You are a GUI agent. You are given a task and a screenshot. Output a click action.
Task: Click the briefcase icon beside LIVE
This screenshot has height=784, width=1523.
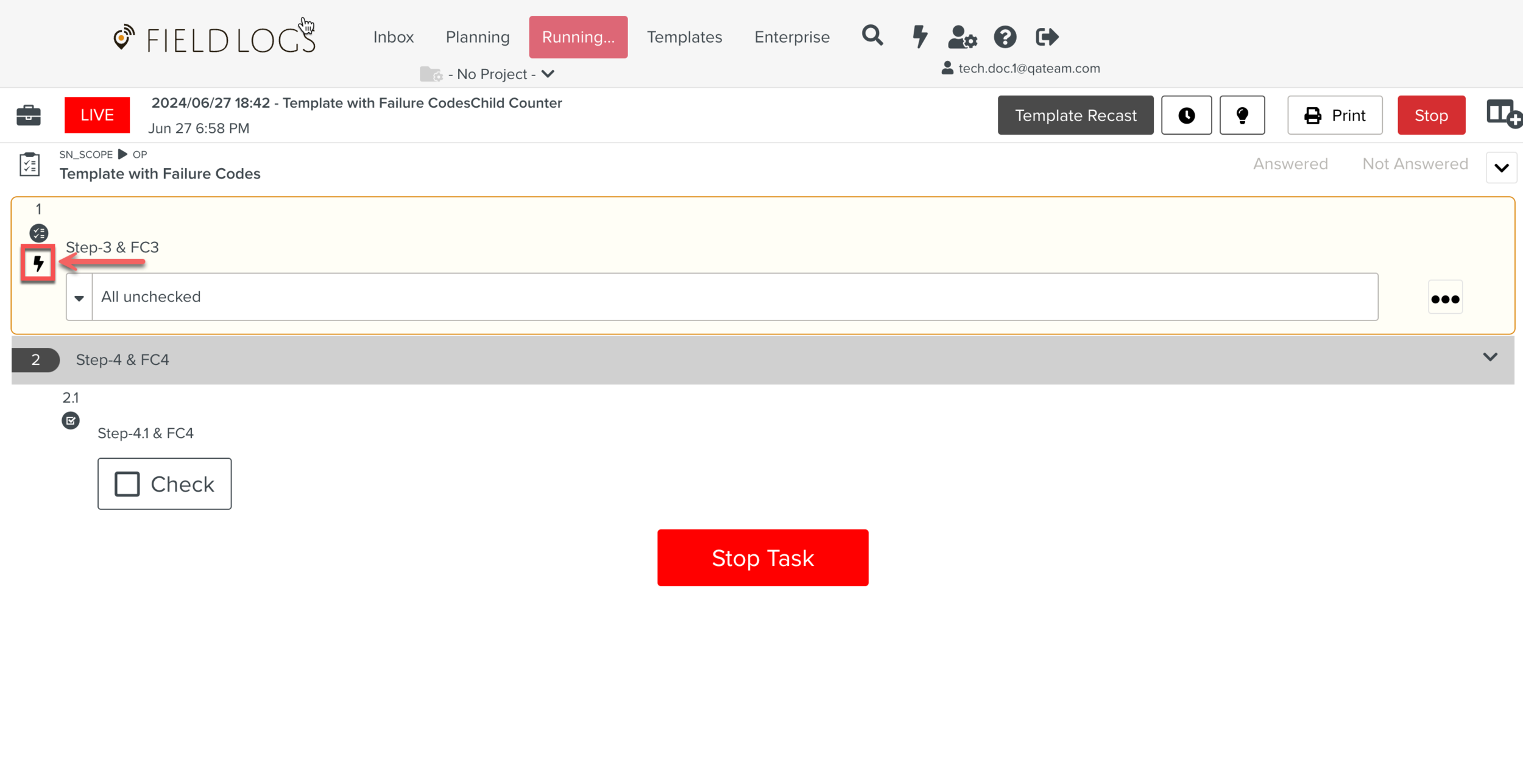[x=29, y=115]
